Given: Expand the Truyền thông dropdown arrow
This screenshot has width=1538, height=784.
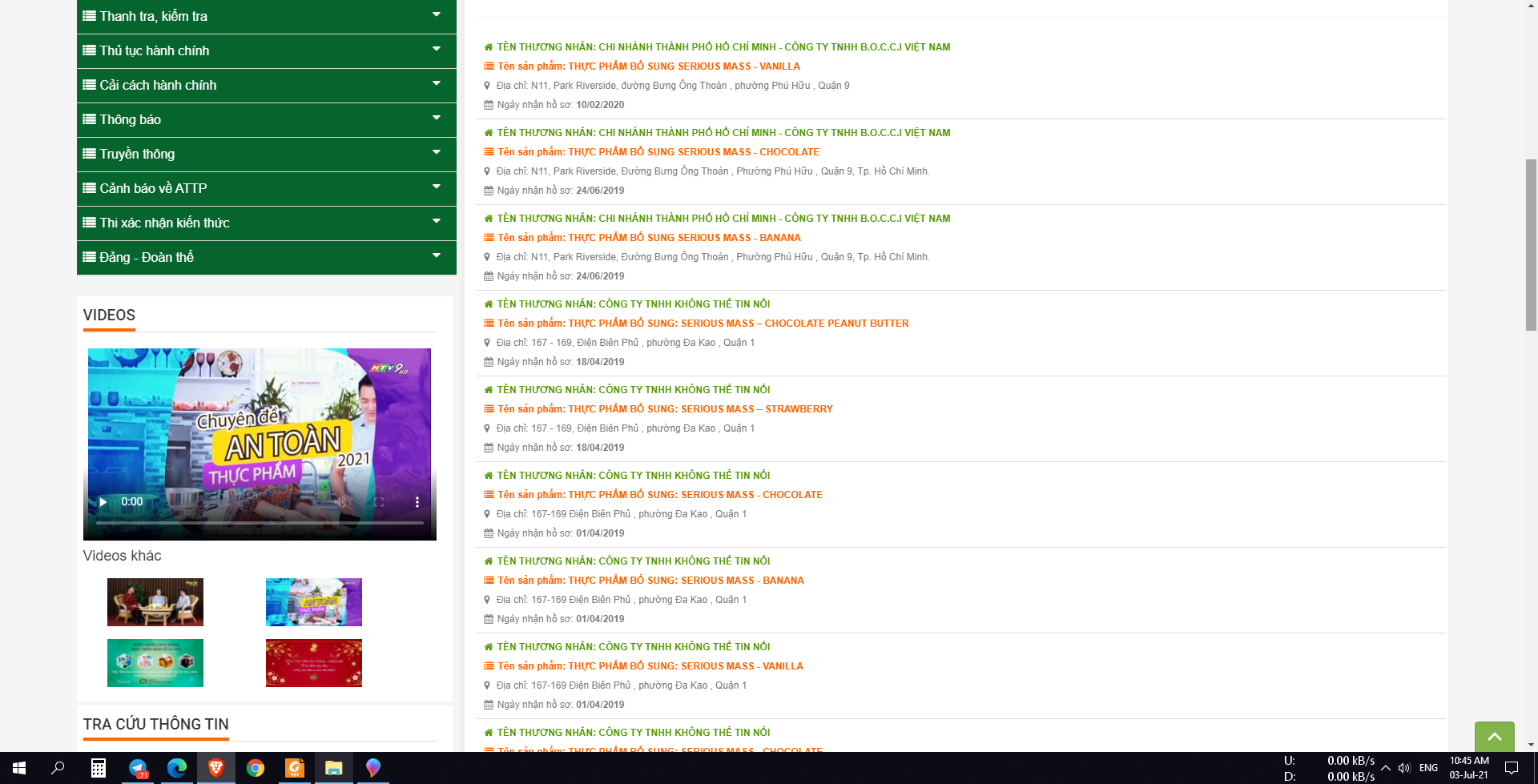Looking at the screenshot, I should 437,152.
